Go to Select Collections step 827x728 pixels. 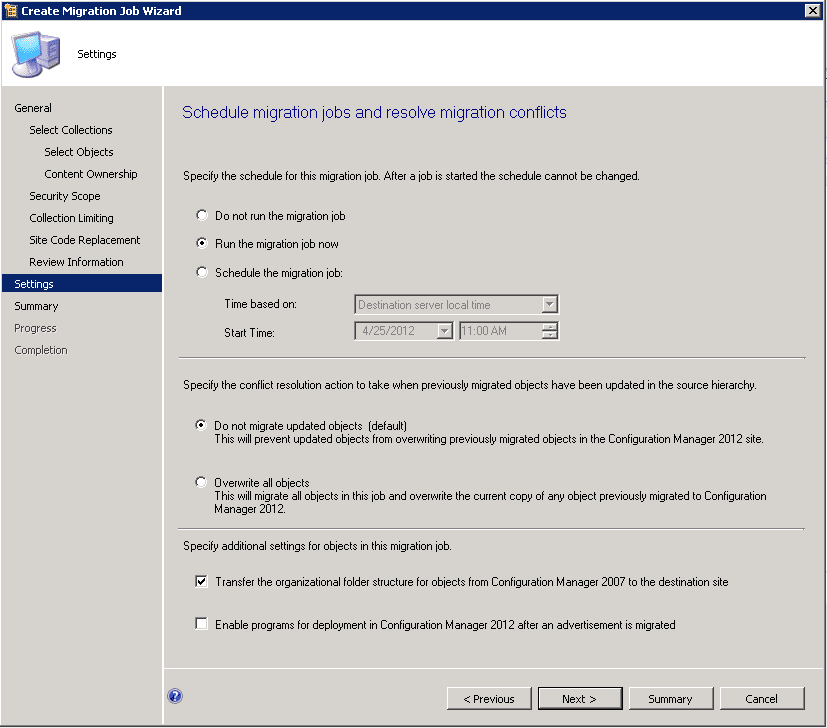(x=71, y=130)
